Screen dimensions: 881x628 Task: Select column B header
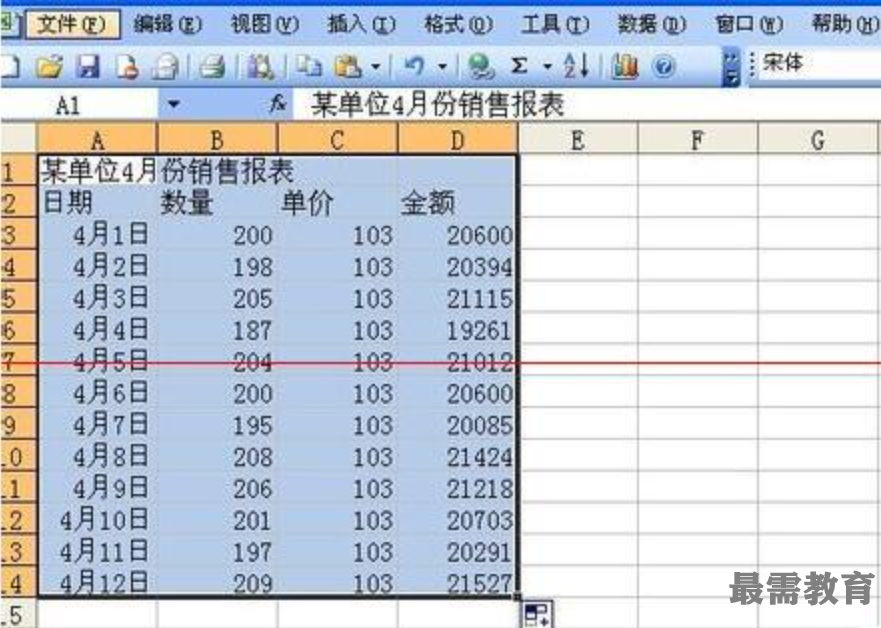tap(217, 139)
